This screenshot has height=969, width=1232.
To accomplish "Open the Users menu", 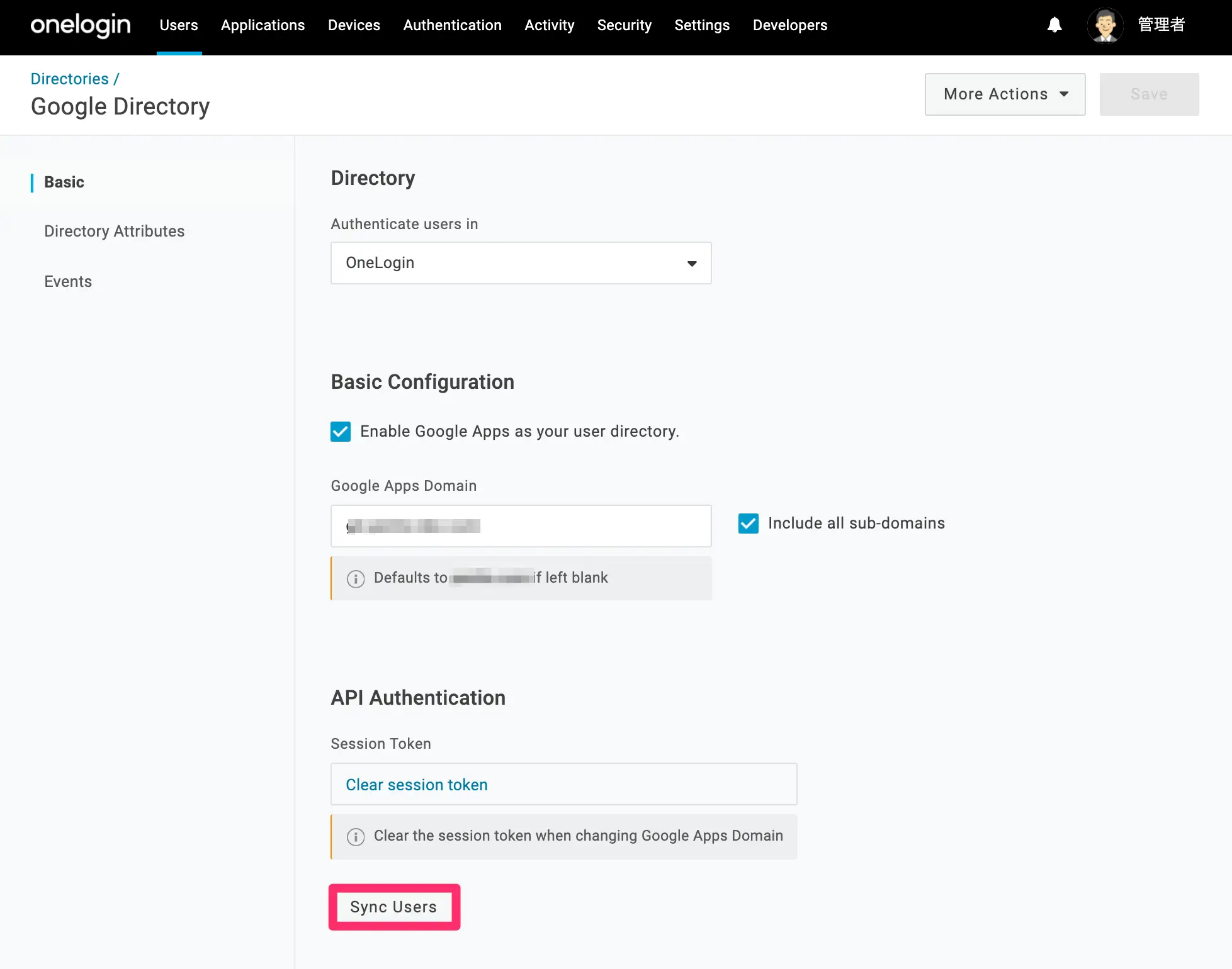I will pos(179,25).
